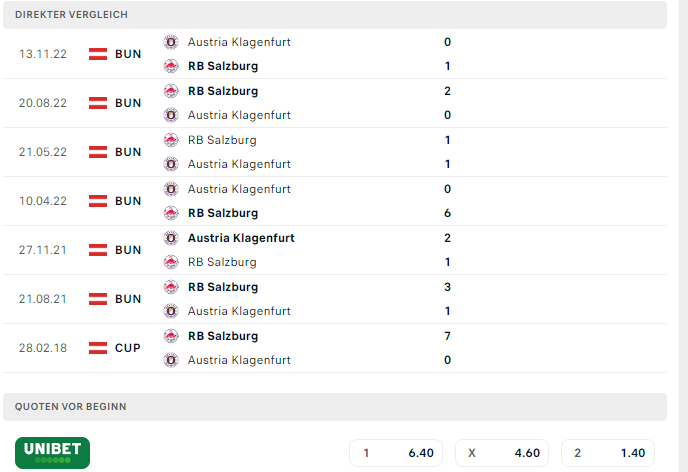
Task: Open the 28.02.18 match row date
Action: coord(43,348)
